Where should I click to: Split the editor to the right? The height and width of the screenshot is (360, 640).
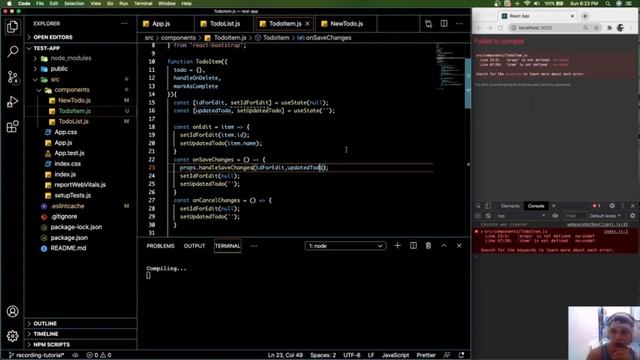coord(444,24)
